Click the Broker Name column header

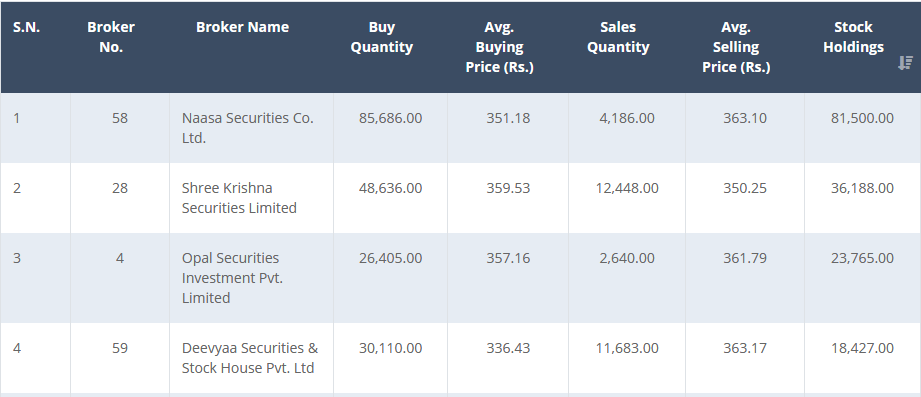(243, 27)
